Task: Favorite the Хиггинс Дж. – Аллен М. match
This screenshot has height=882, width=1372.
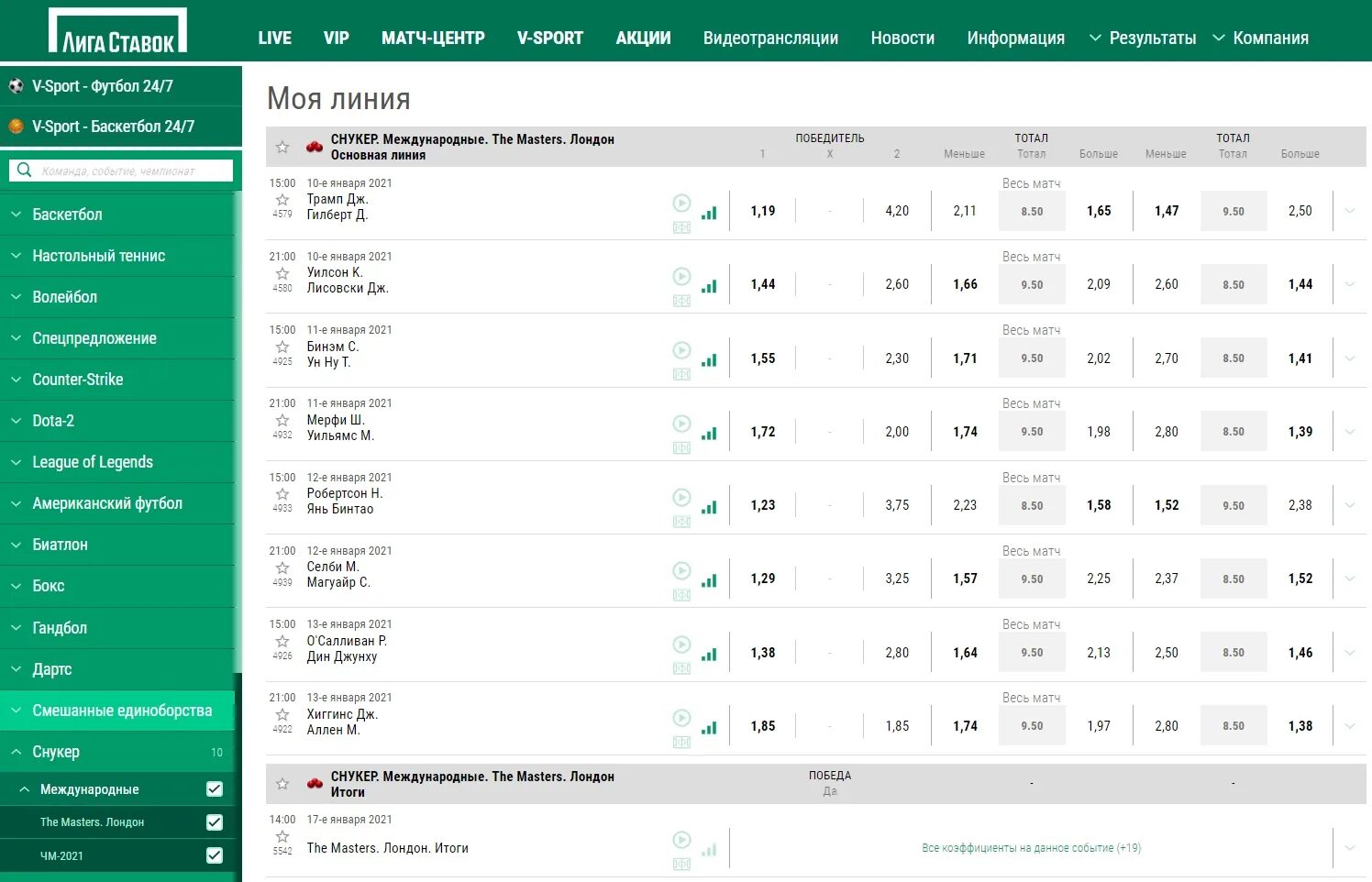Action: point(282,714)
